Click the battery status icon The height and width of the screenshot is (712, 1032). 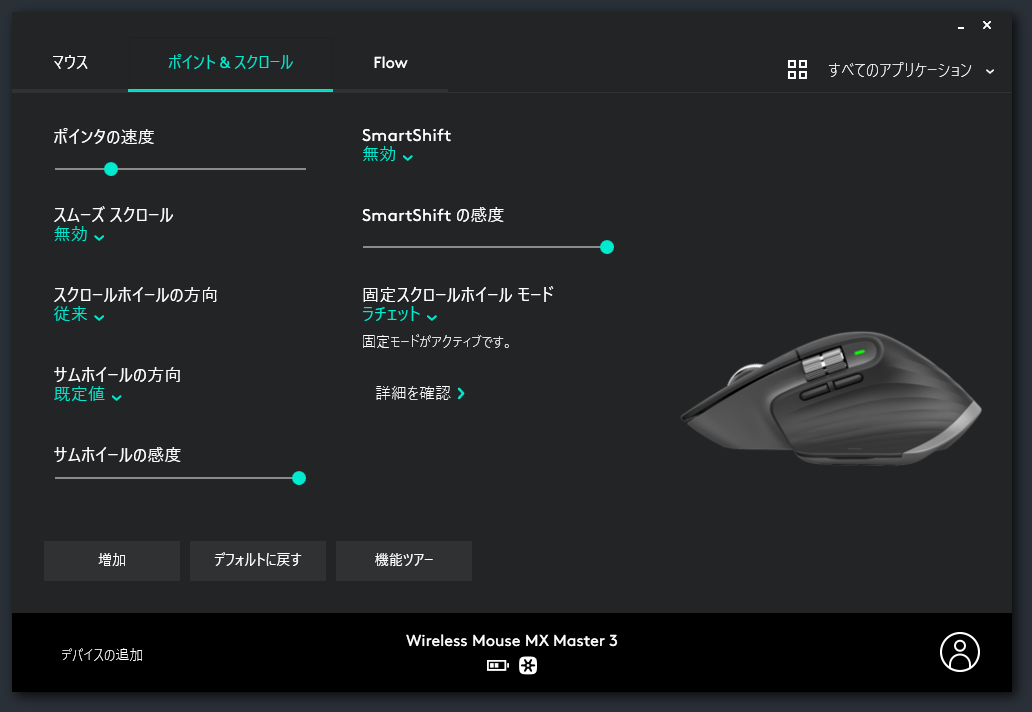(x=498, y=666)
